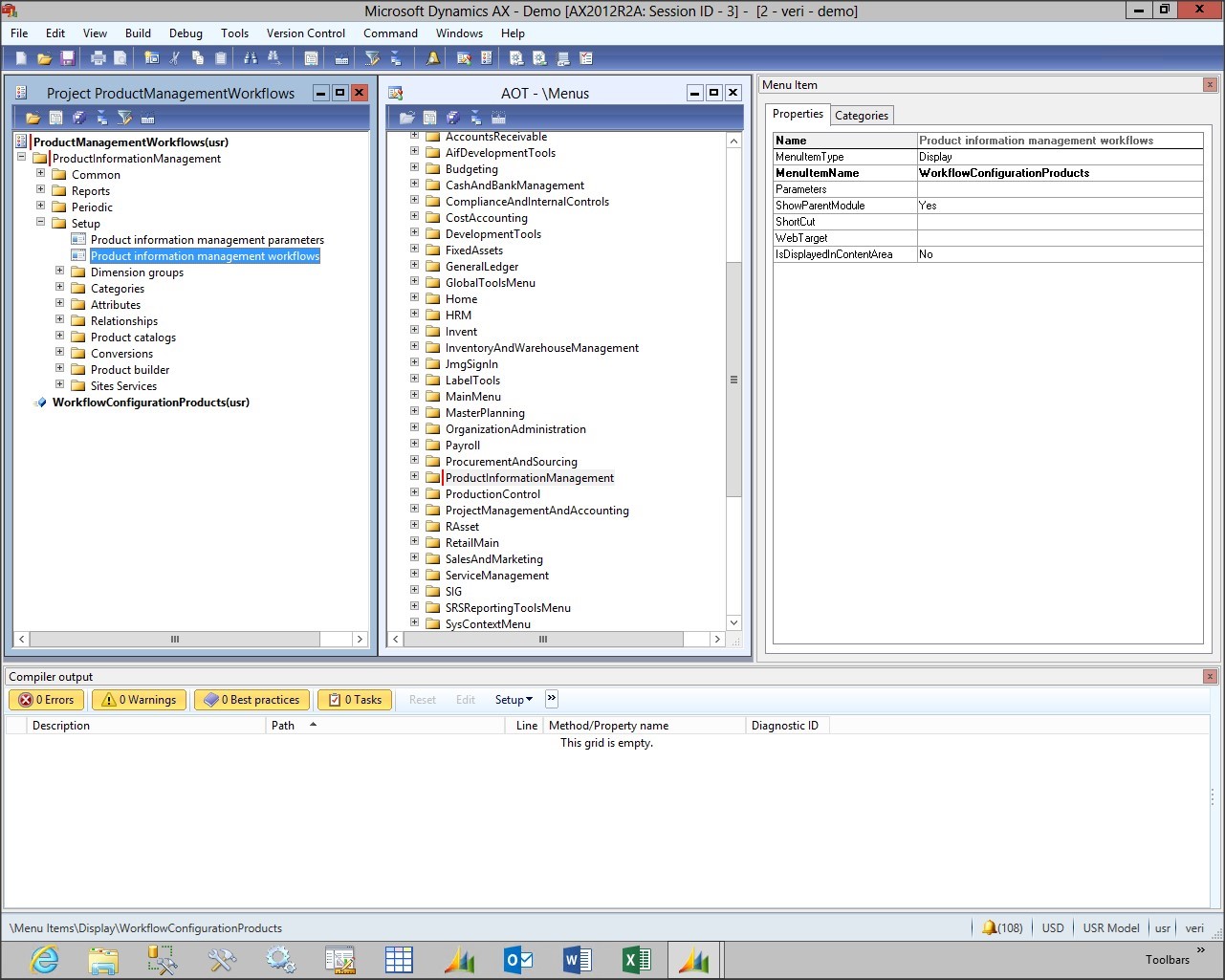1225x980 pixels.
Task: Click the MenuItemName property value field
Action: pos(1060,173)
